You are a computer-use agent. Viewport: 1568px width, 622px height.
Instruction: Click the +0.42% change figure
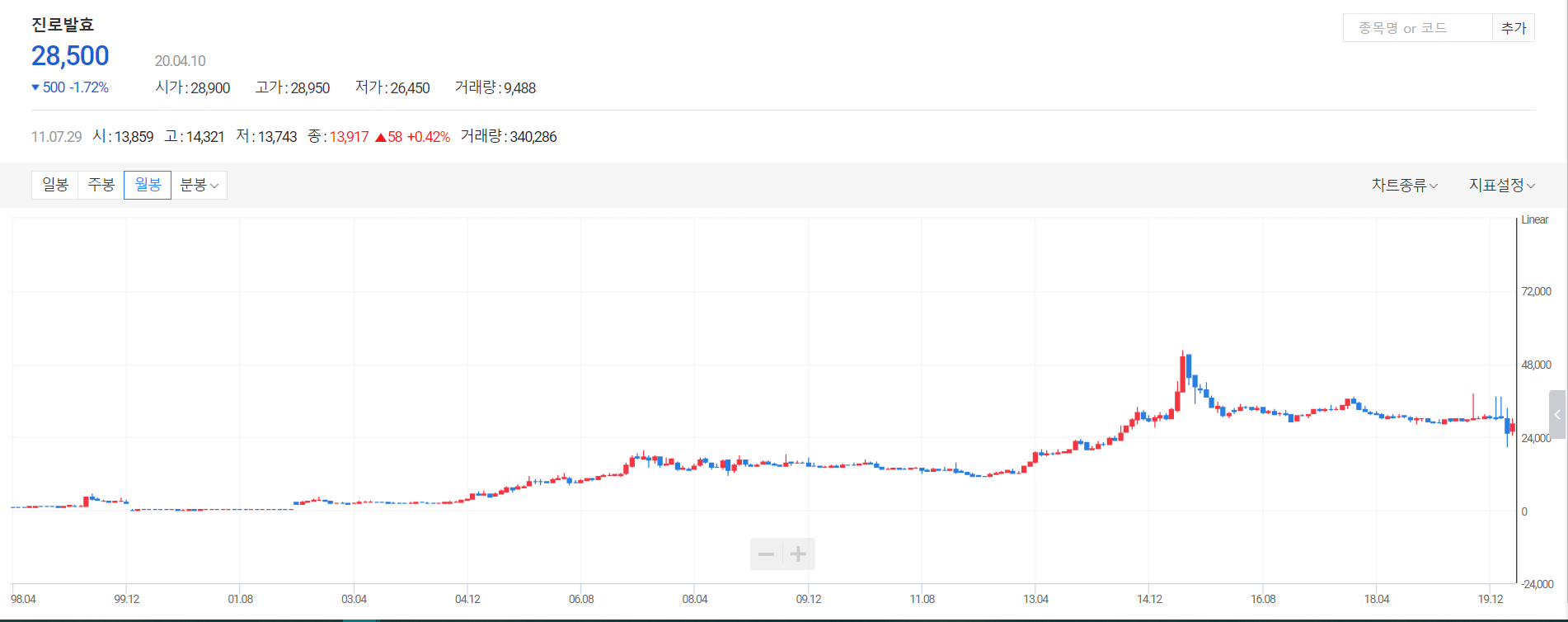pyautogui.click(x=429, y=137)
